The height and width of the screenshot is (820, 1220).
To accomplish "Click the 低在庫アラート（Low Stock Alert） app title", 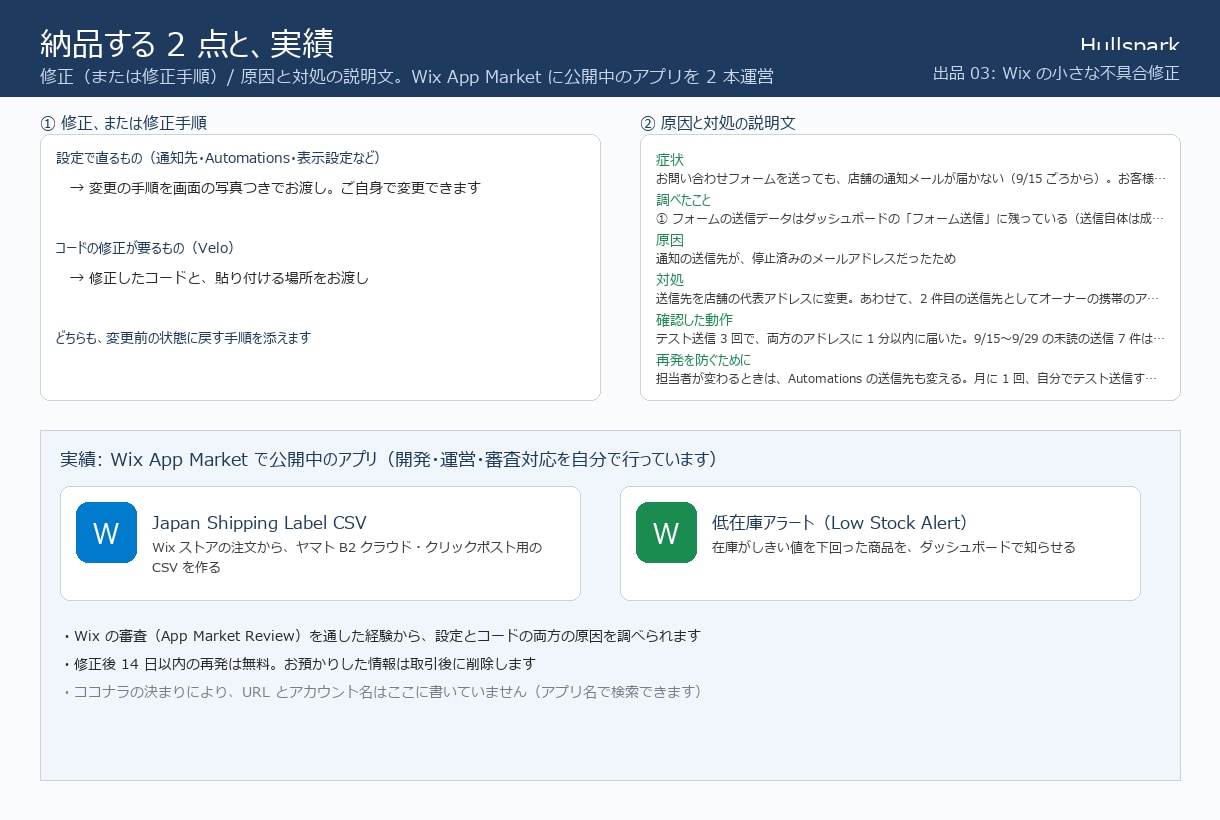I will coord(840,523).
